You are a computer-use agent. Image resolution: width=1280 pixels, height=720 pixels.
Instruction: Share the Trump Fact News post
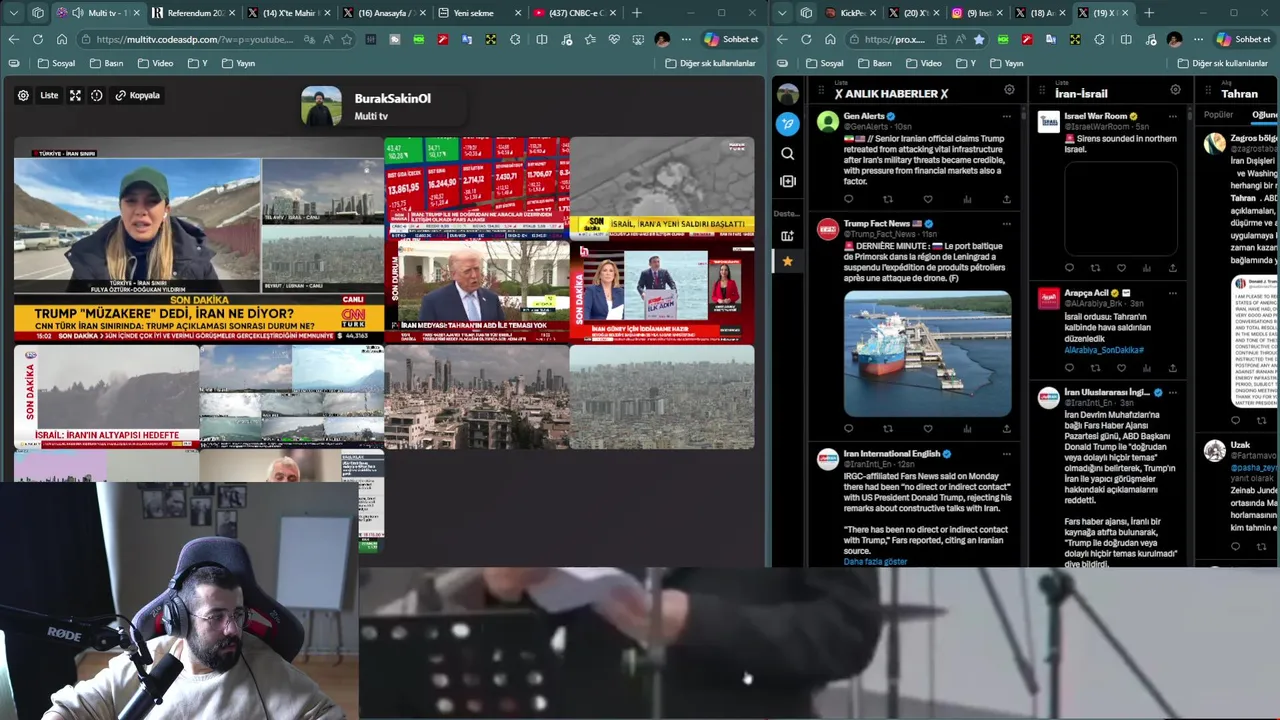point(1006,429)
